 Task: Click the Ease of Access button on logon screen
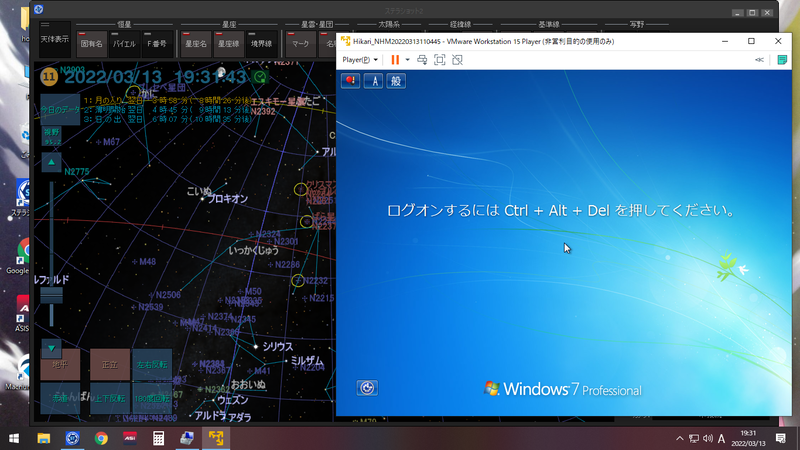pyautogui.click(x=367, y=388)
